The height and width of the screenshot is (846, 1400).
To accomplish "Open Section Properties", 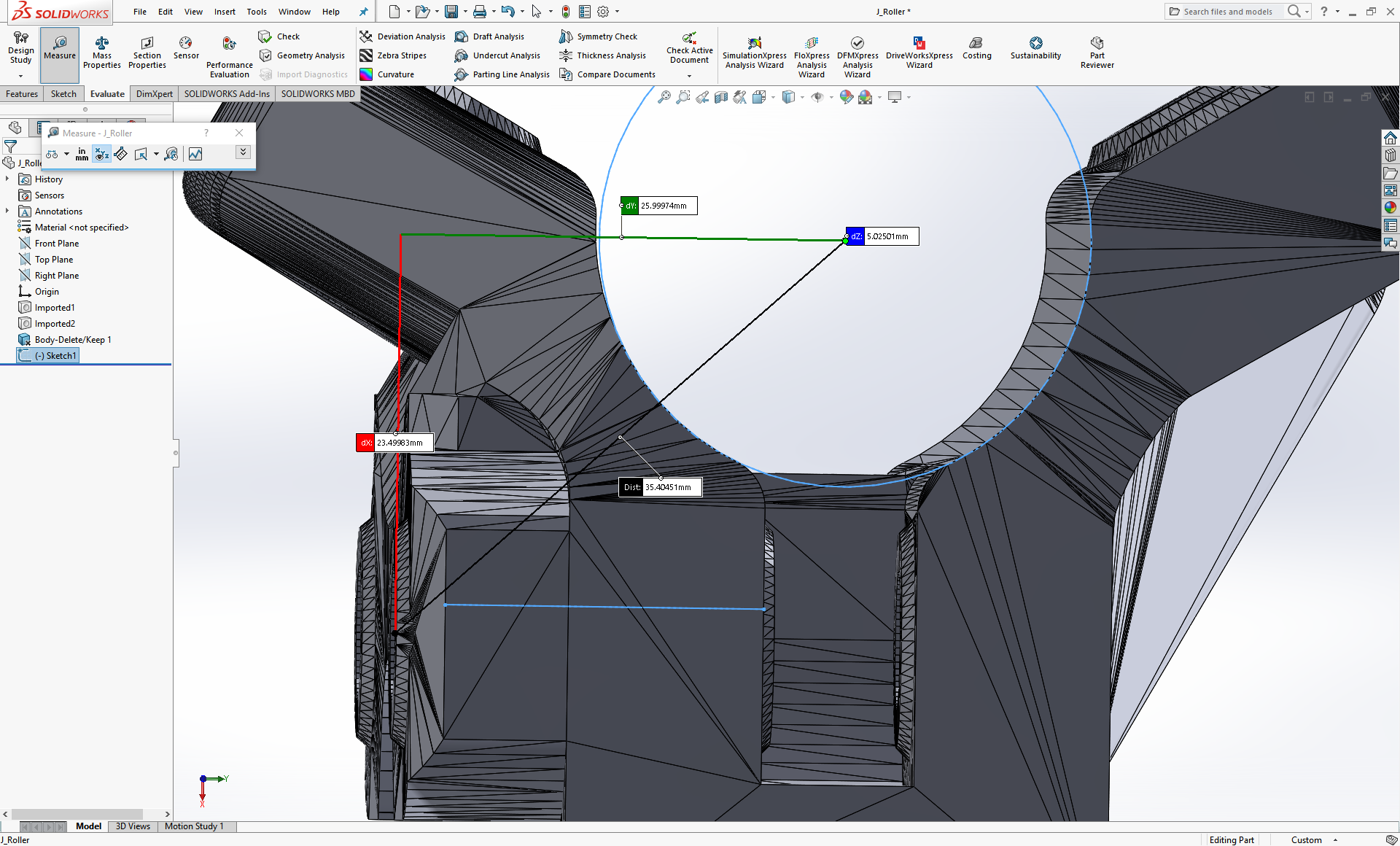I will click(x=147, y=53).
